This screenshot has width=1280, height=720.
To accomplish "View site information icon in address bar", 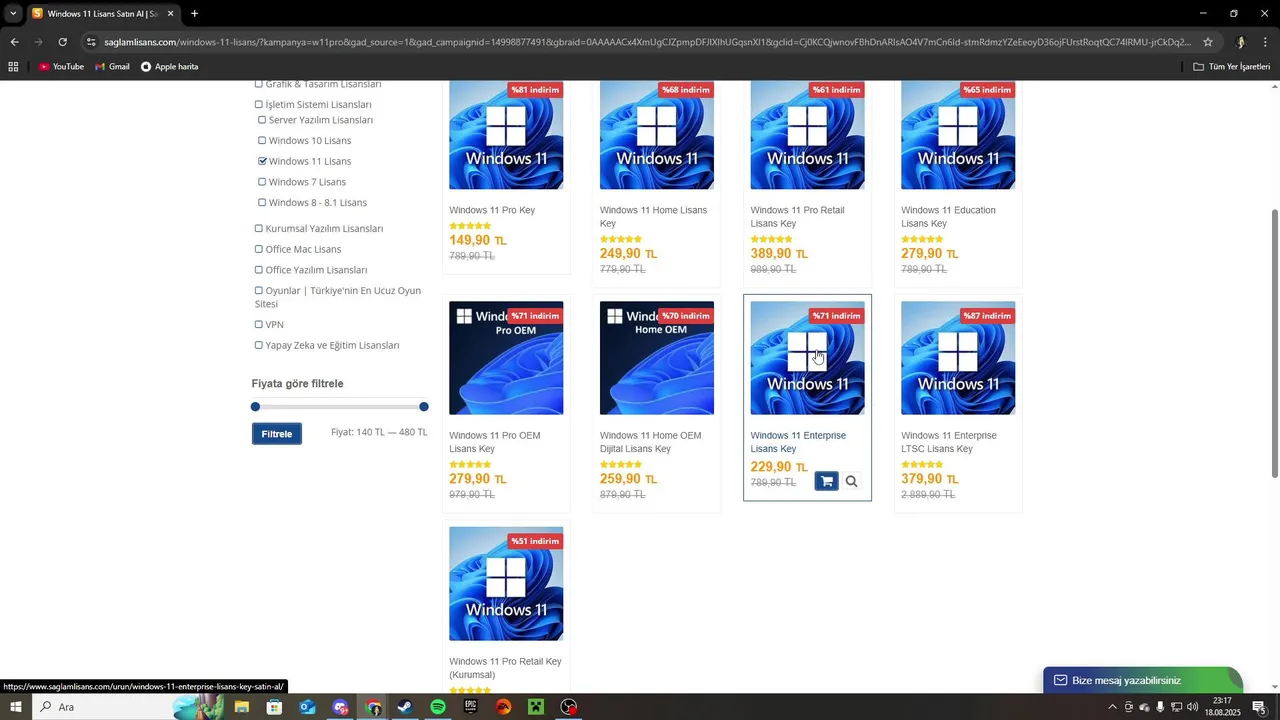I will (x=91, y=42).
